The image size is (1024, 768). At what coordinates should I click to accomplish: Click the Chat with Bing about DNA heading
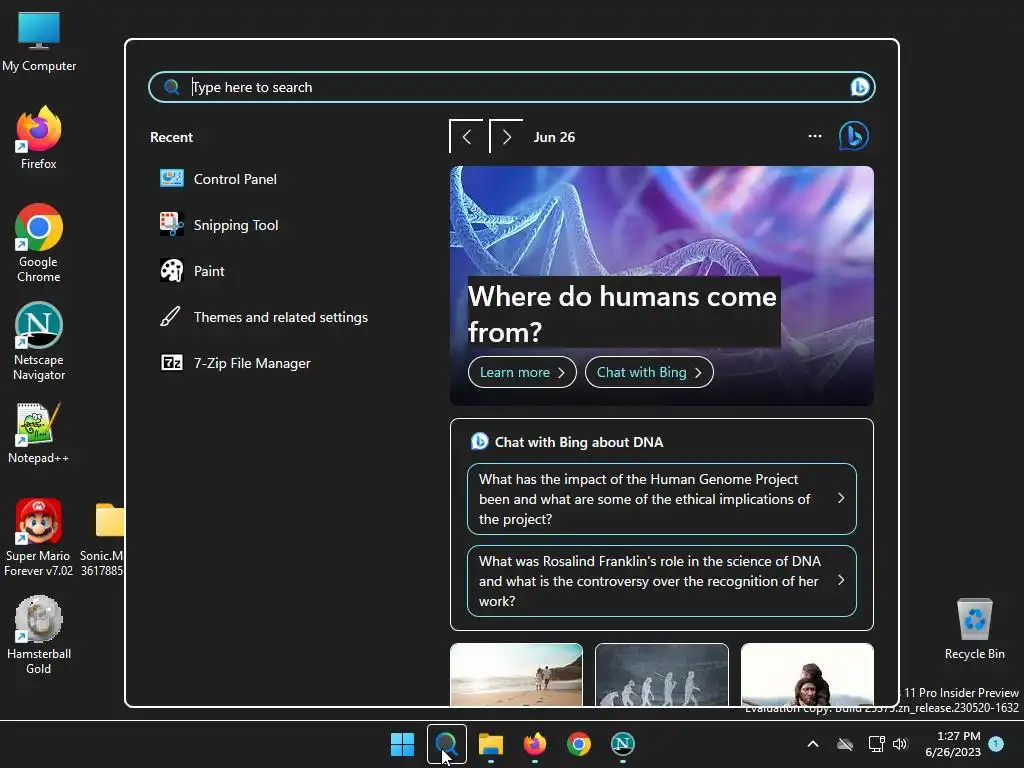click(x=579, y=442)
